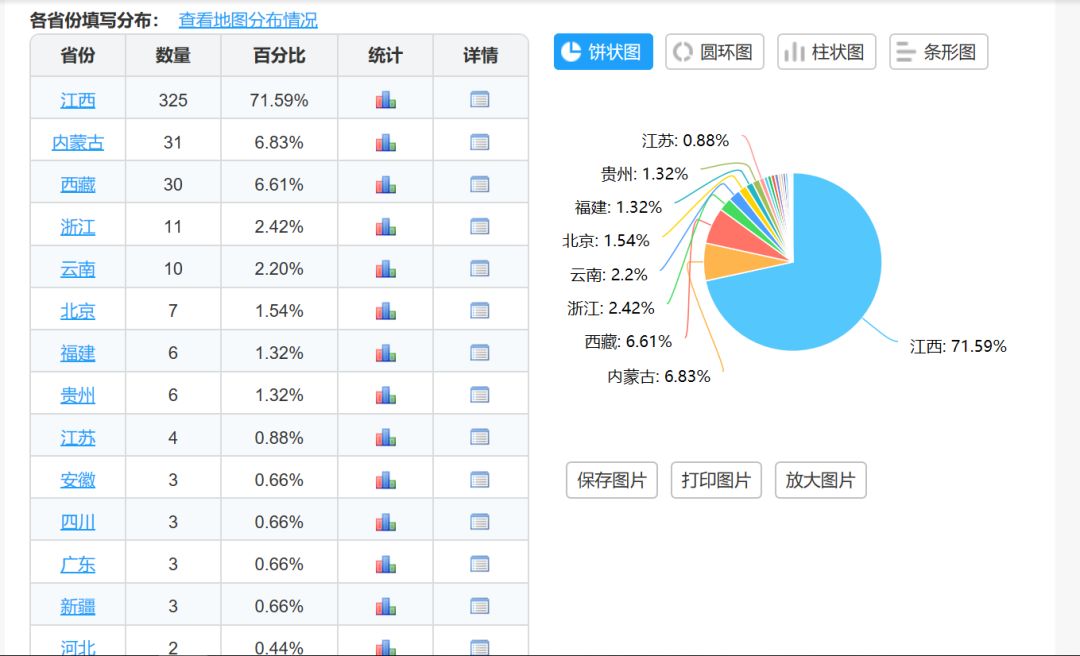
Task: Open the details icon for 贵州
Action: [x=480, y=395]
